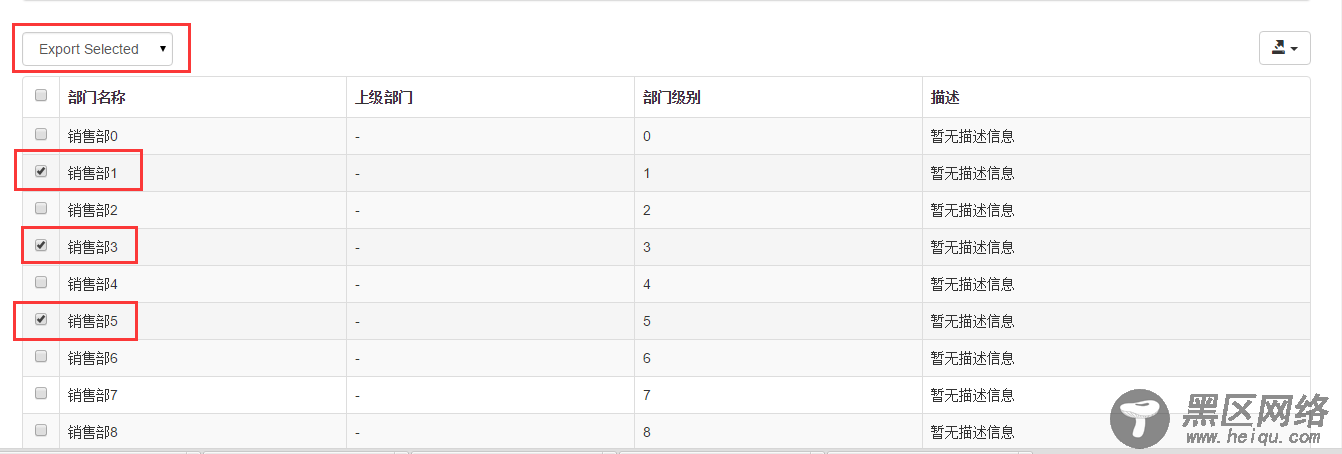This screenshot has height=454, width=1342.
Task: Check the 销售部0 row checkbox
Action: pyautogui.click(x=41, y=134)
